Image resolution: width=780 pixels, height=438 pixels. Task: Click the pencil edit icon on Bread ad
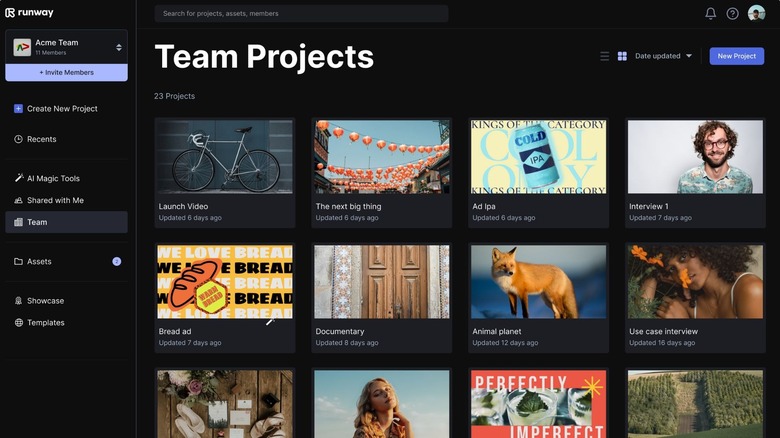pyautogui.click(x=270, y=322)
